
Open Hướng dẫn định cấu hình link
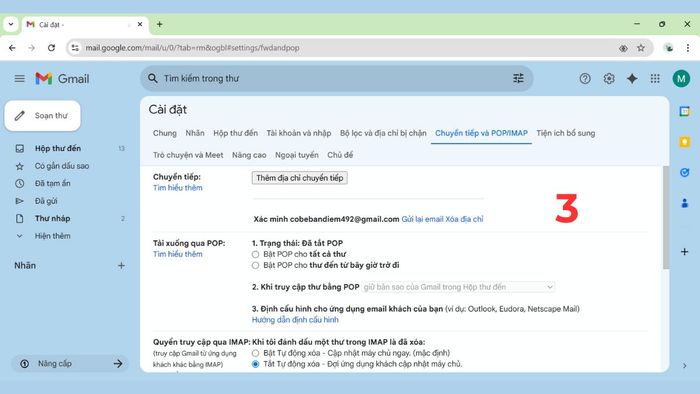pyautogui.click(x=295, y=320)
